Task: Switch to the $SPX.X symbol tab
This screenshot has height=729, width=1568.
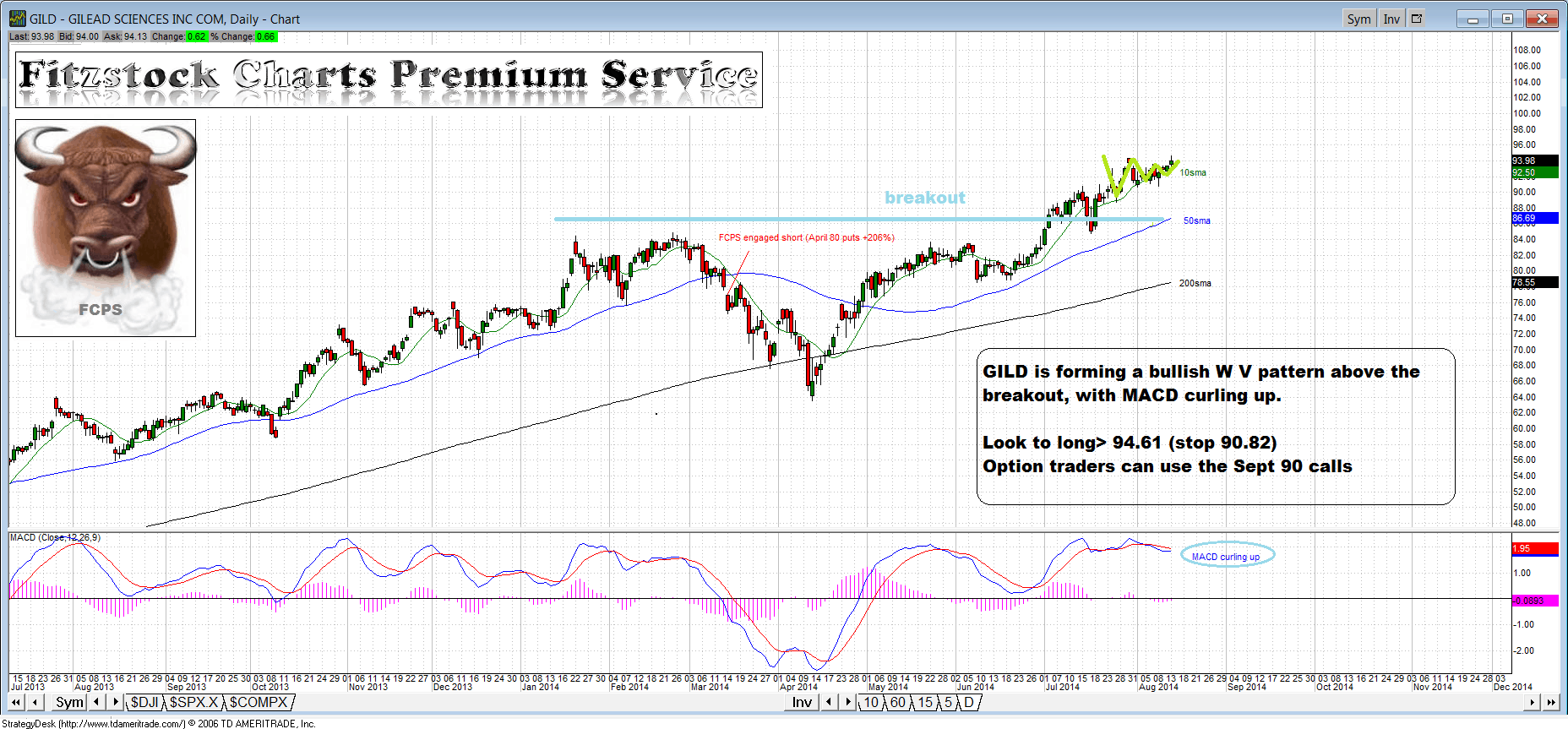Action: pyautogui.click(x=193, y=702)
